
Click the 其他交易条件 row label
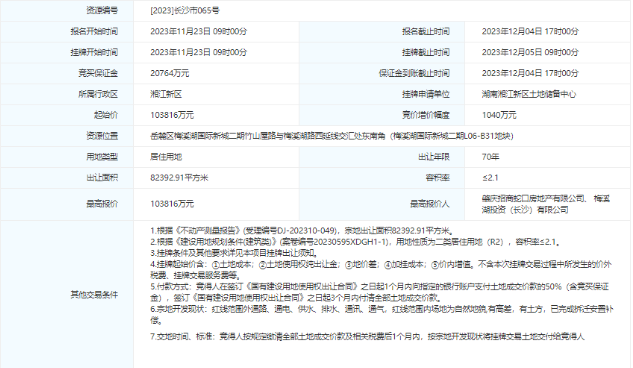pos(94,295)
